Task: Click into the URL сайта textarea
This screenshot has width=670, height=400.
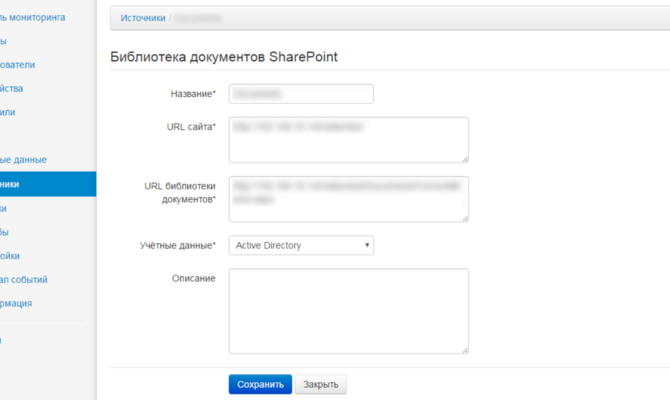Action: click(348, 140)
